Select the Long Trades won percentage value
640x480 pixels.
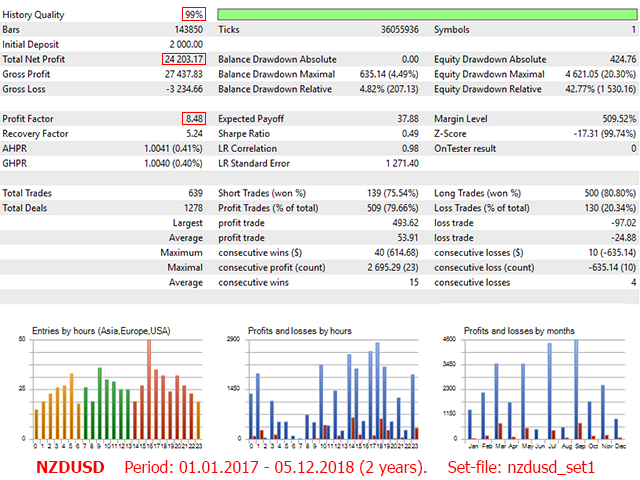tap(598, 192)
